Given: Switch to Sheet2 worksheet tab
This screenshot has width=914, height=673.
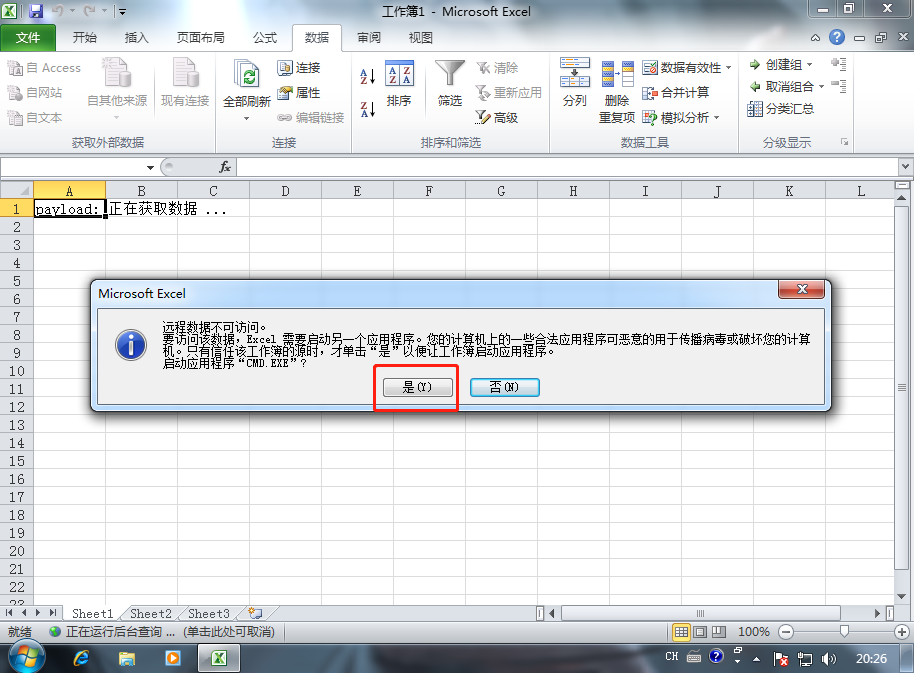Looking at the screenshot, I should (151, 614).
